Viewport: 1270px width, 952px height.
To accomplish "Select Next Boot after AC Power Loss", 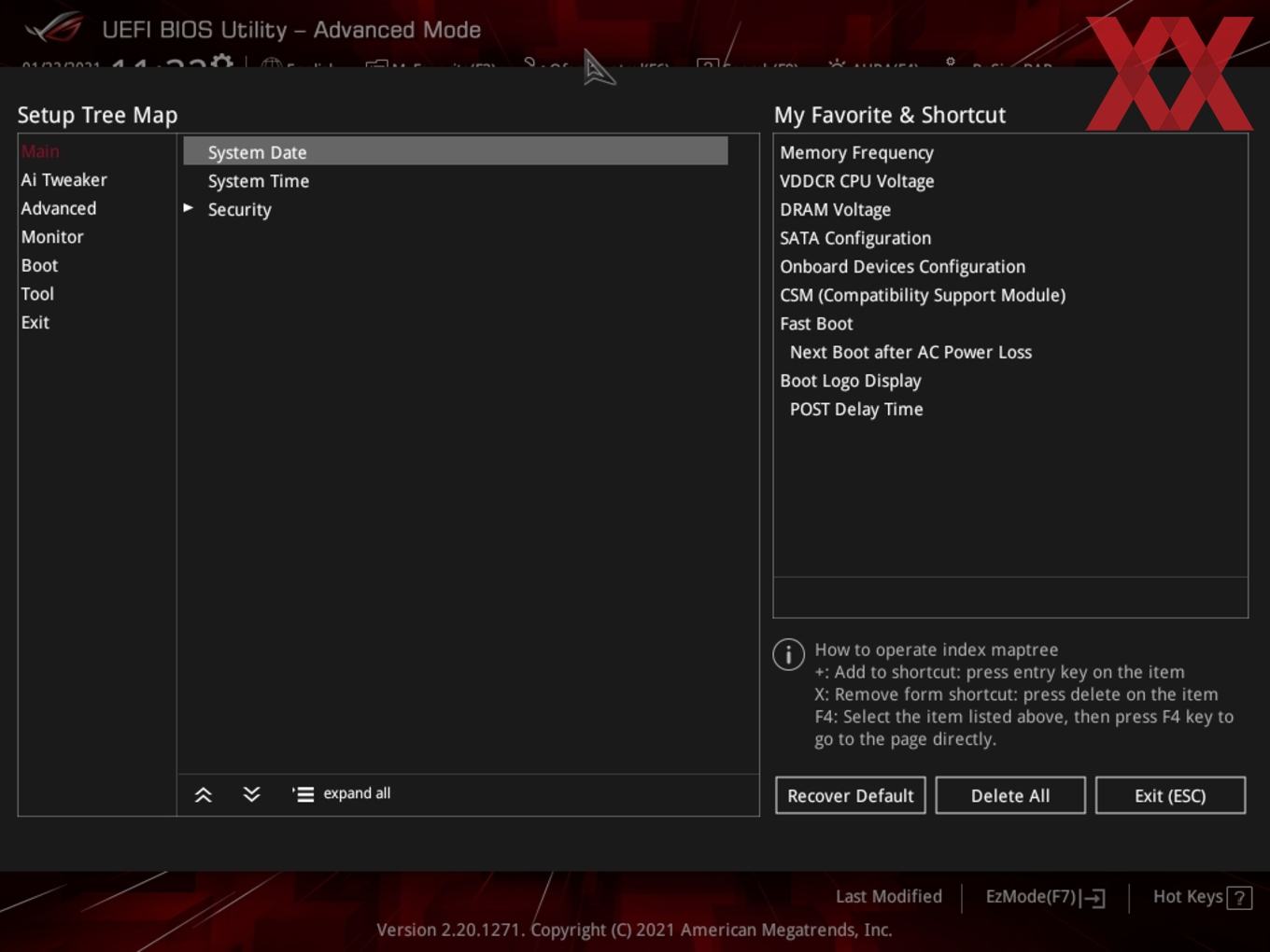I will click(911, 352).
